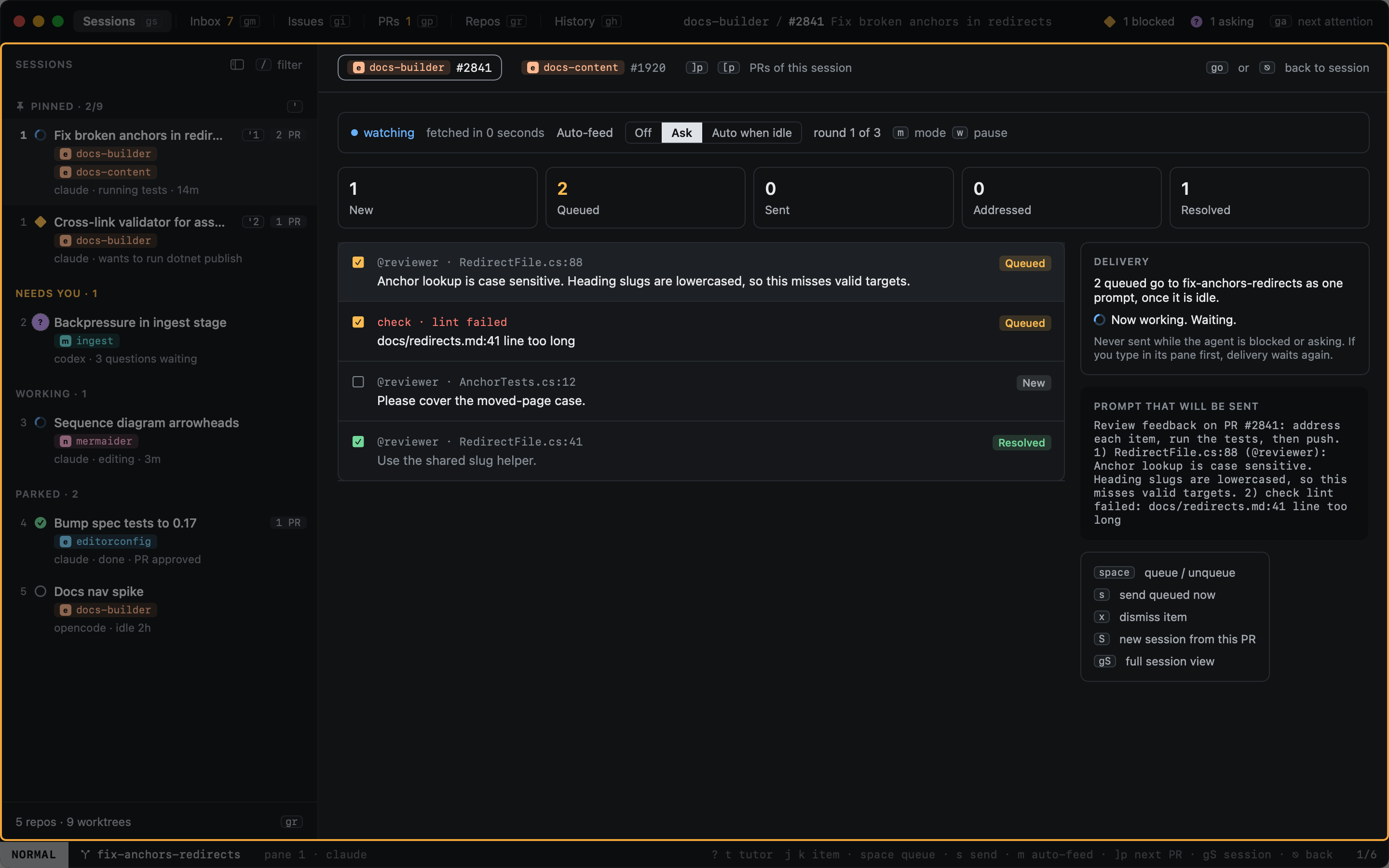This screenshot has width=1389, height=868.
Task: Click new session from this PR
Action: pos(1175,639)
